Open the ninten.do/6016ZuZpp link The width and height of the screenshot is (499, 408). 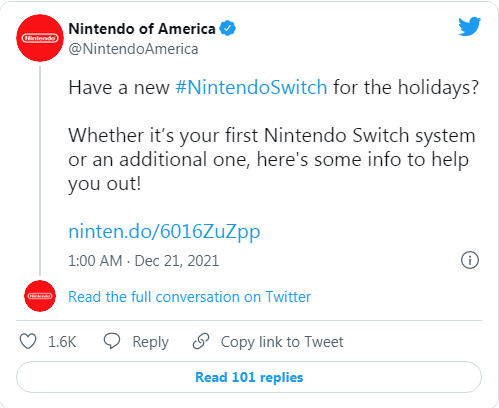tap(164, 232)
